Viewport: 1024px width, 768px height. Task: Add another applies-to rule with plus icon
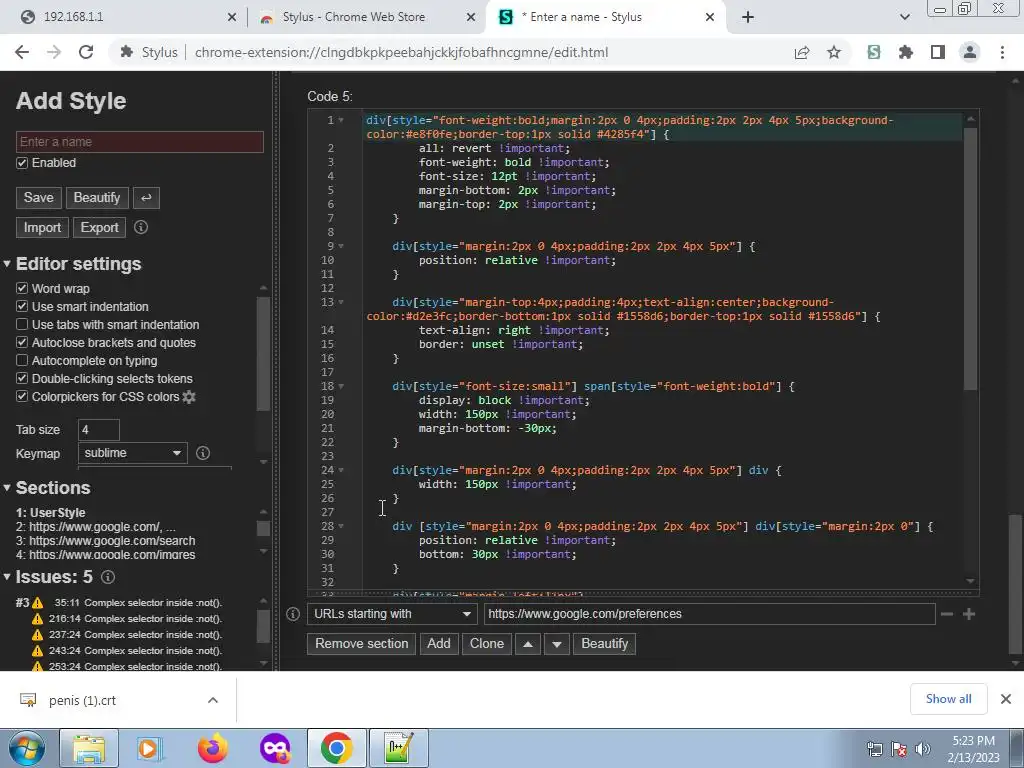click(969, 614)
